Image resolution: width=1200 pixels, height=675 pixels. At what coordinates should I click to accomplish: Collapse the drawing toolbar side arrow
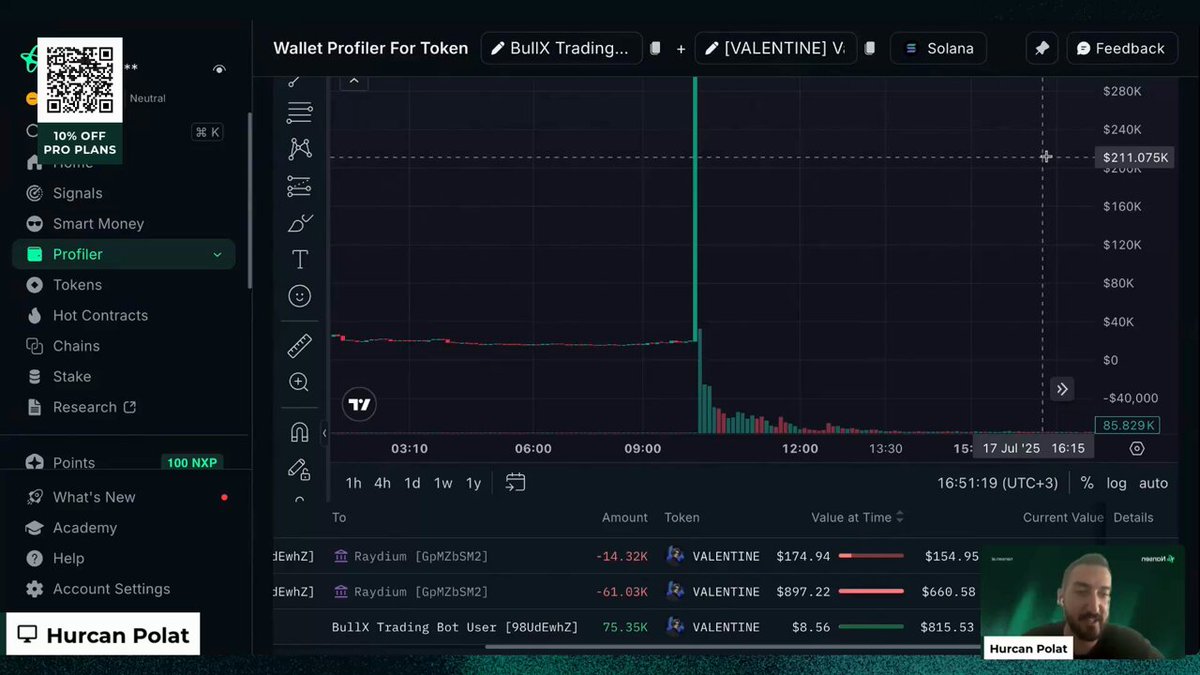coord(324,433)
